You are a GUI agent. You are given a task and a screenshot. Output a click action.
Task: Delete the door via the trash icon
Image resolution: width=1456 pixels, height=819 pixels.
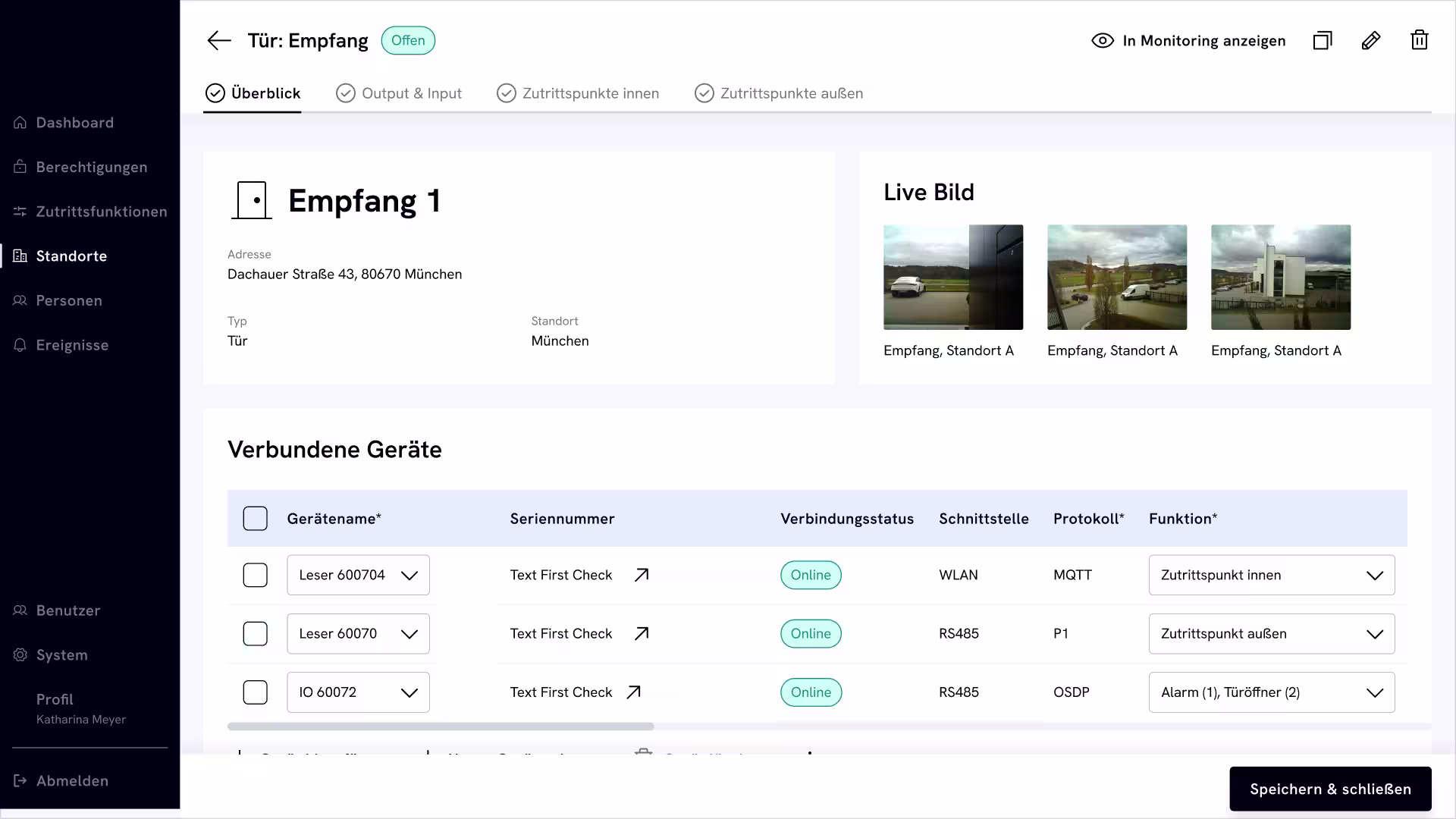click(1420, 40)
